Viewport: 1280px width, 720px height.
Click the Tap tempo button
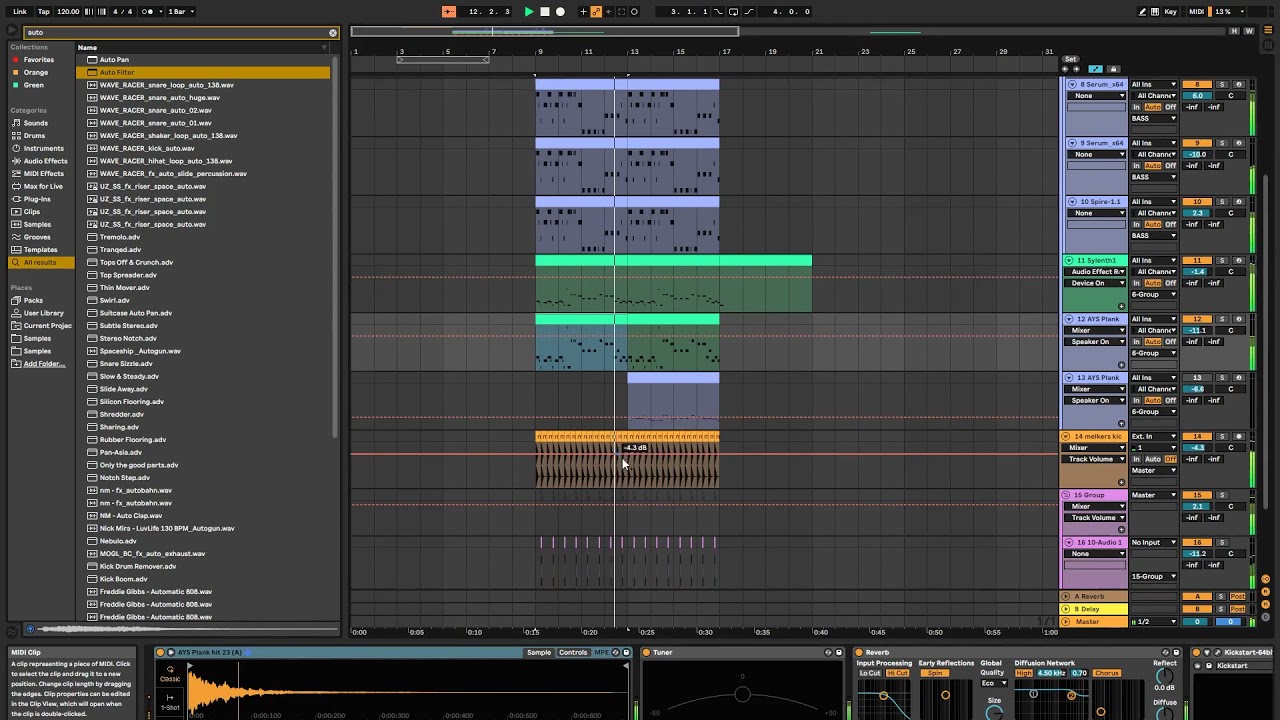click(x=44, y=12)
